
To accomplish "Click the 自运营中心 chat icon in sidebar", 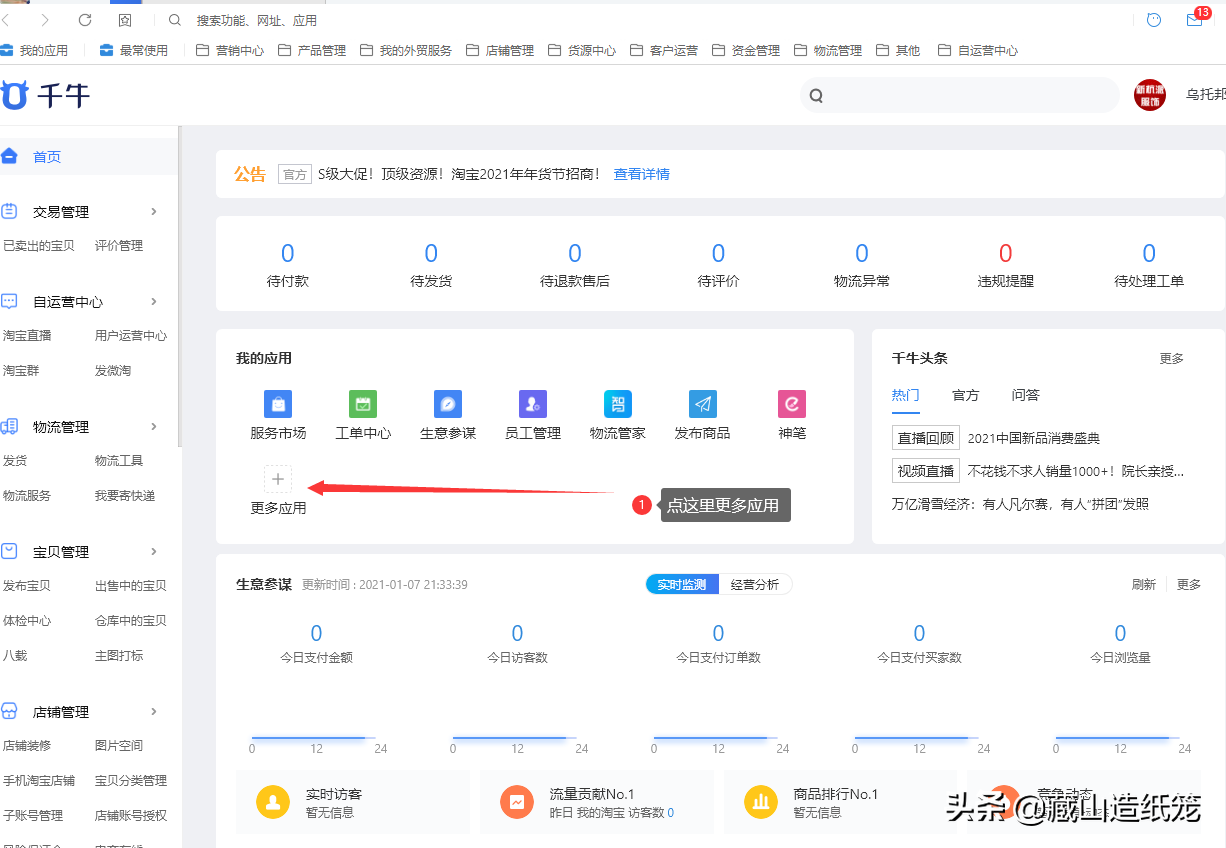I will click(10, 301).
